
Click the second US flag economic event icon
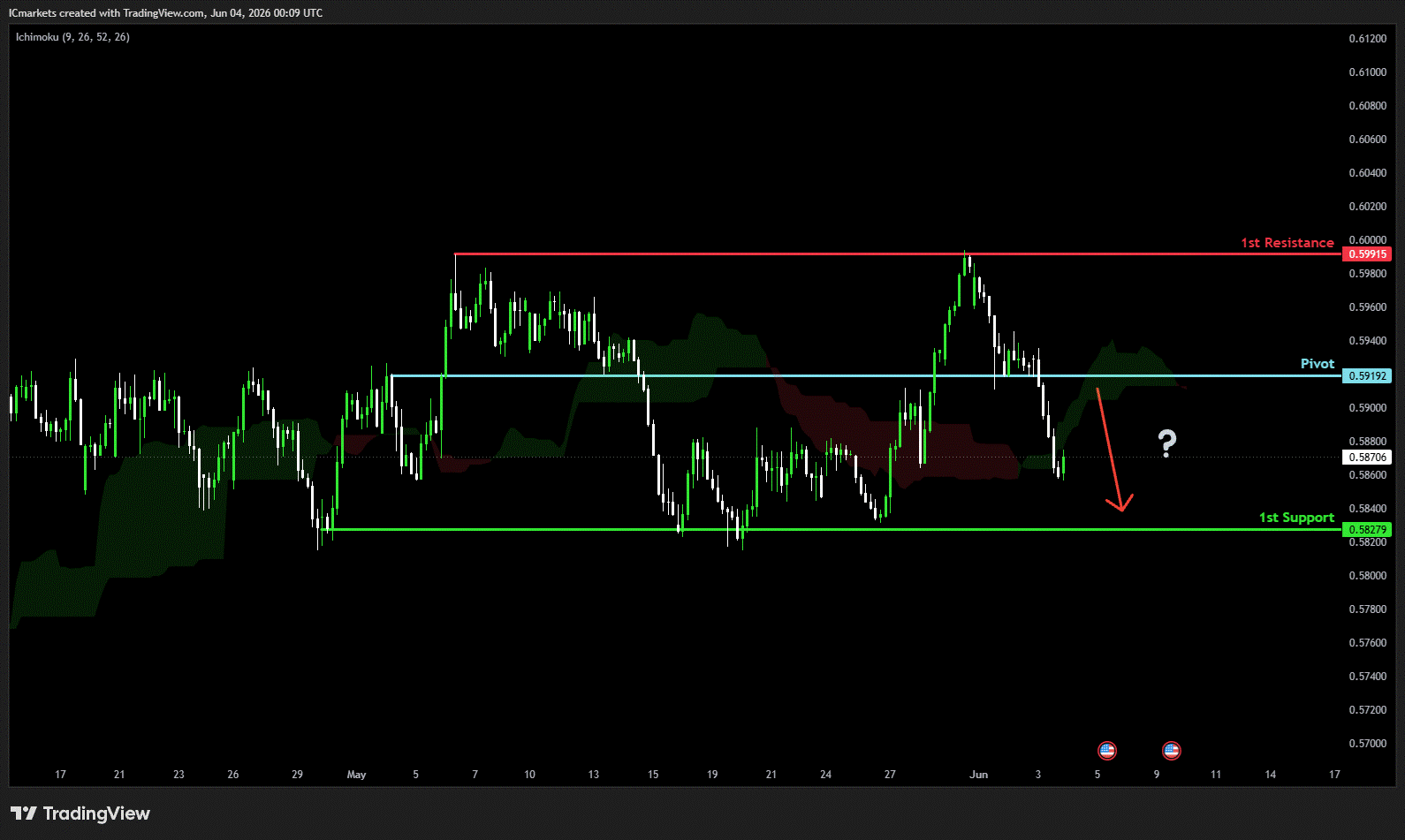1172,751
